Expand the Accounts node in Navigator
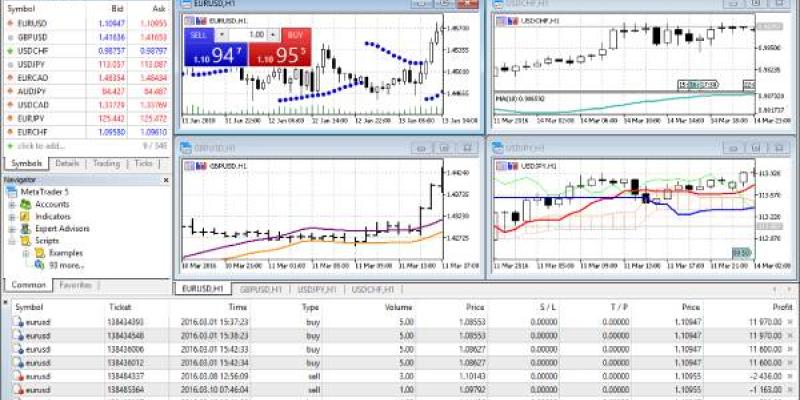The width and height of the screenshot is (800, 400). point(11,205)
